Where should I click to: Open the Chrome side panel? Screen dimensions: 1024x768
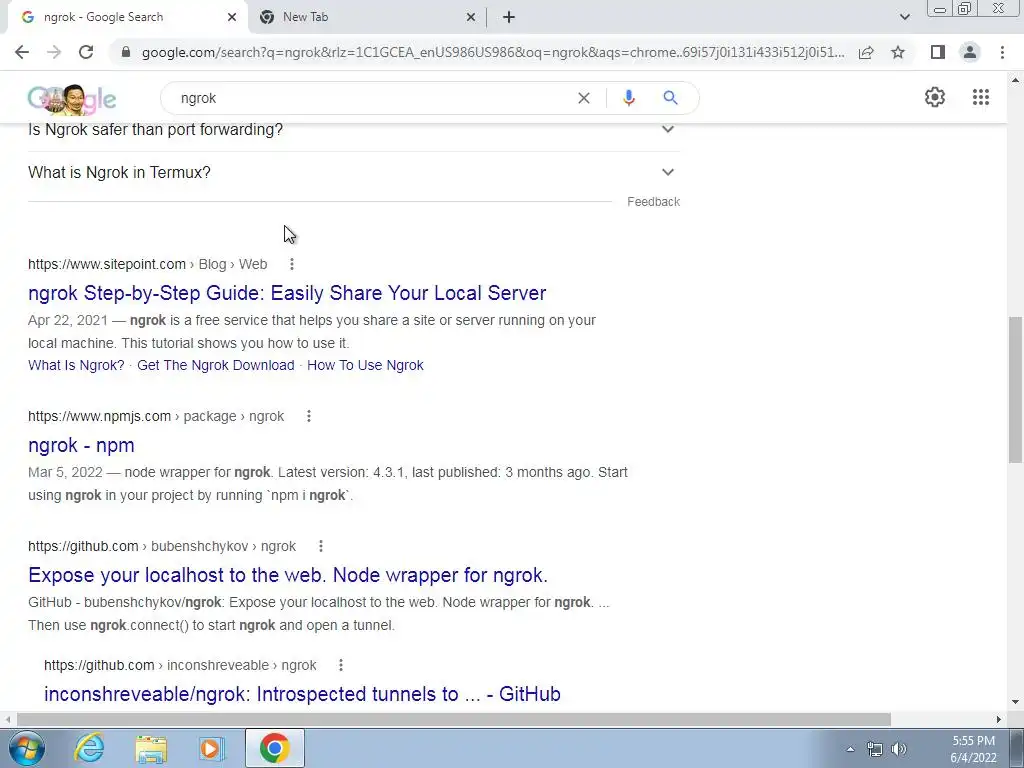coord(938,52)
